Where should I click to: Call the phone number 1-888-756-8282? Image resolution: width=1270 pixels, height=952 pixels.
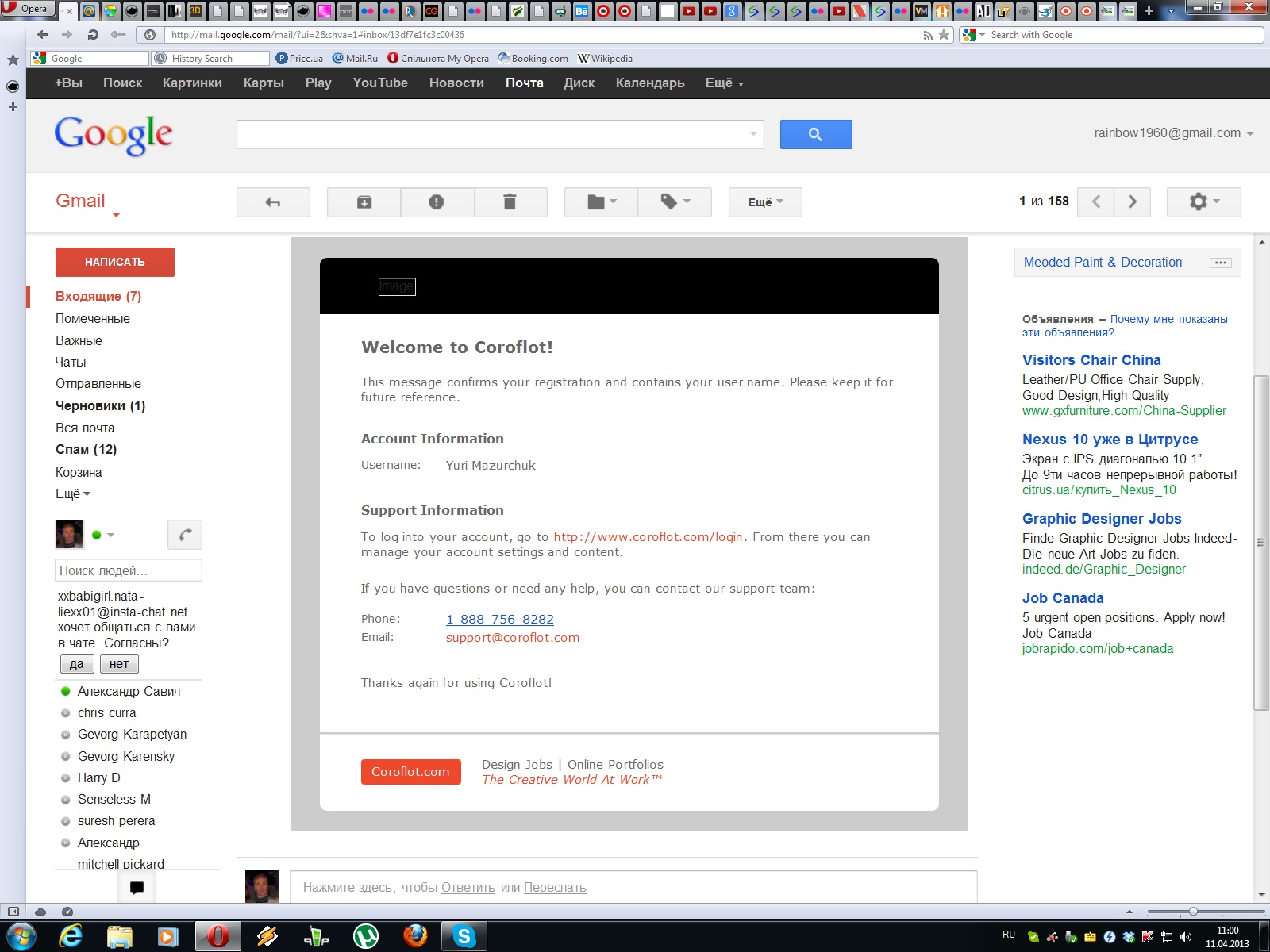click(x=500, y=620)
